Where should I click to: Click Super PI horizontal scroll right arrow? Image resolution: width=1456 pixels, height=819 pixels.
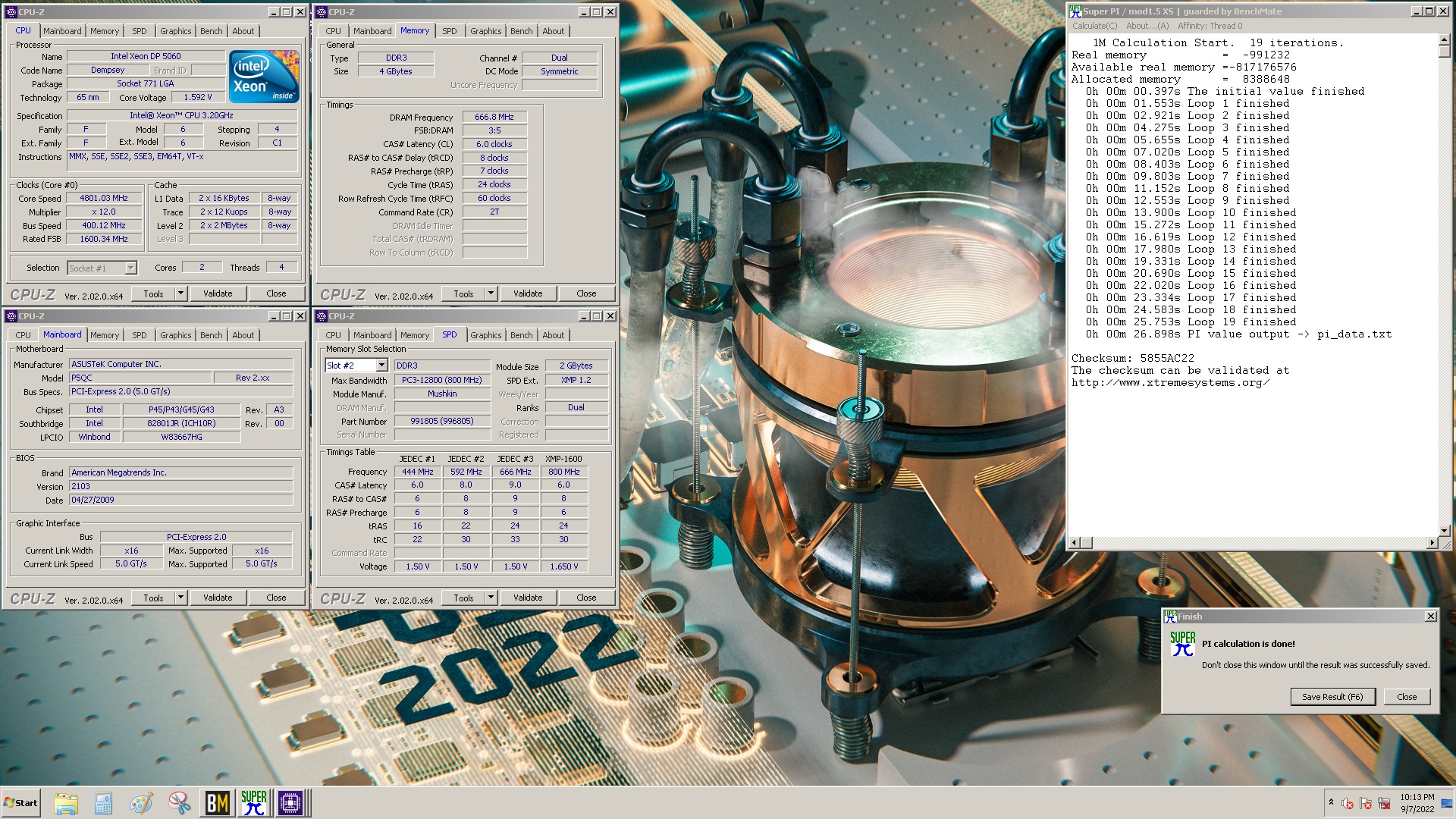(1432, 543)
